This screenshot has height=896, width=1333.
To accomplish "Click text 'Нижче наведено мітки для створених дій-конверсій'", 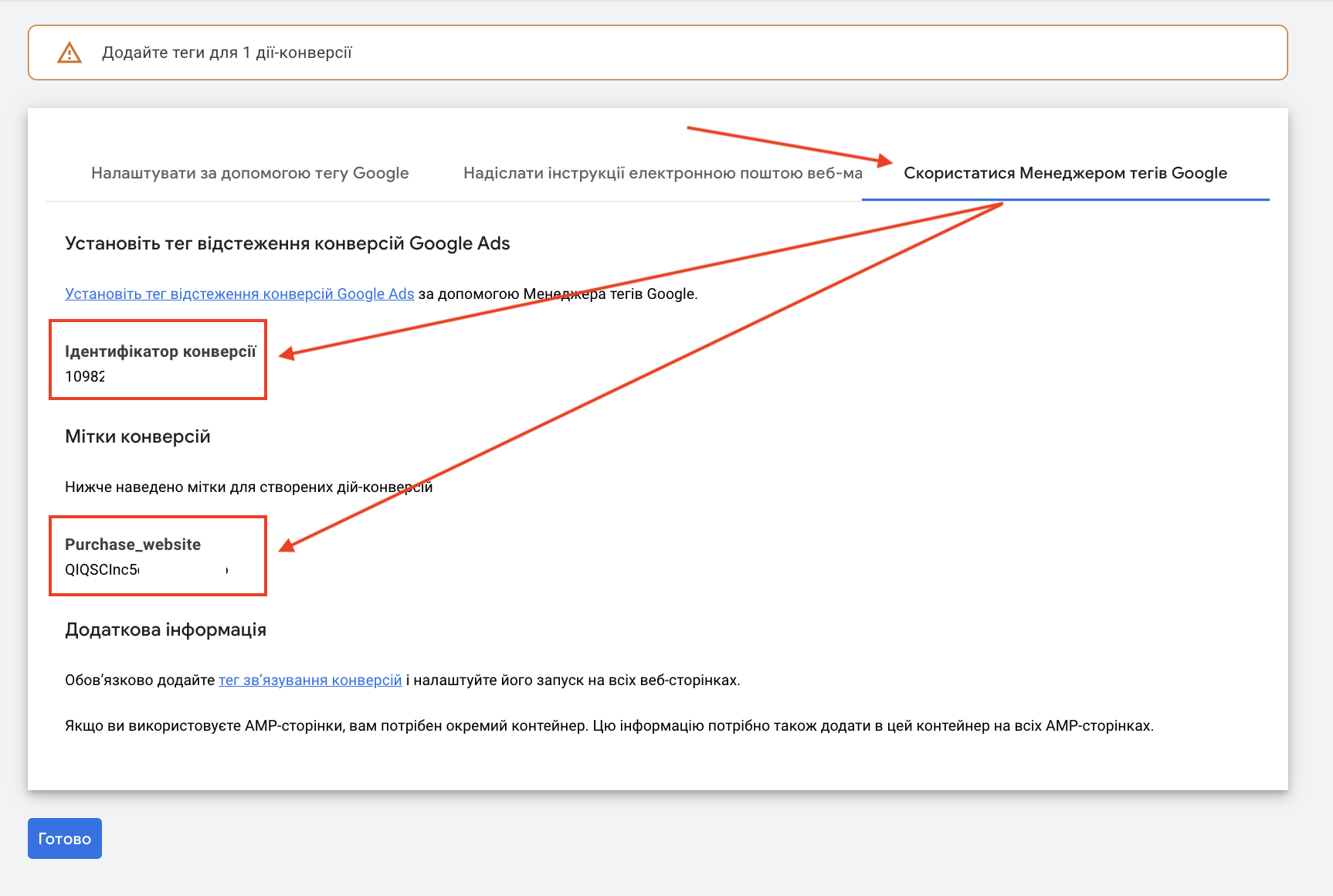I will point(249,487).
